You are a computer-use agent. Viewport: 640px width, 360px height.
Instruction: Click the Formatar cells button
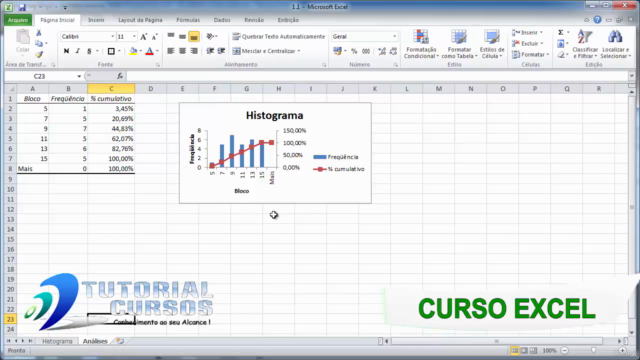(x=531, y=54)
